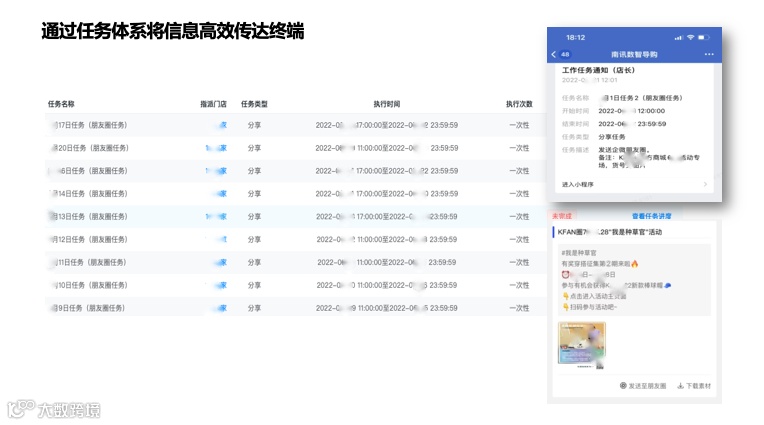This screenshot has height=425, width=764.
Task: Tap the back arrow in phone header
Action: coord(554,54)
